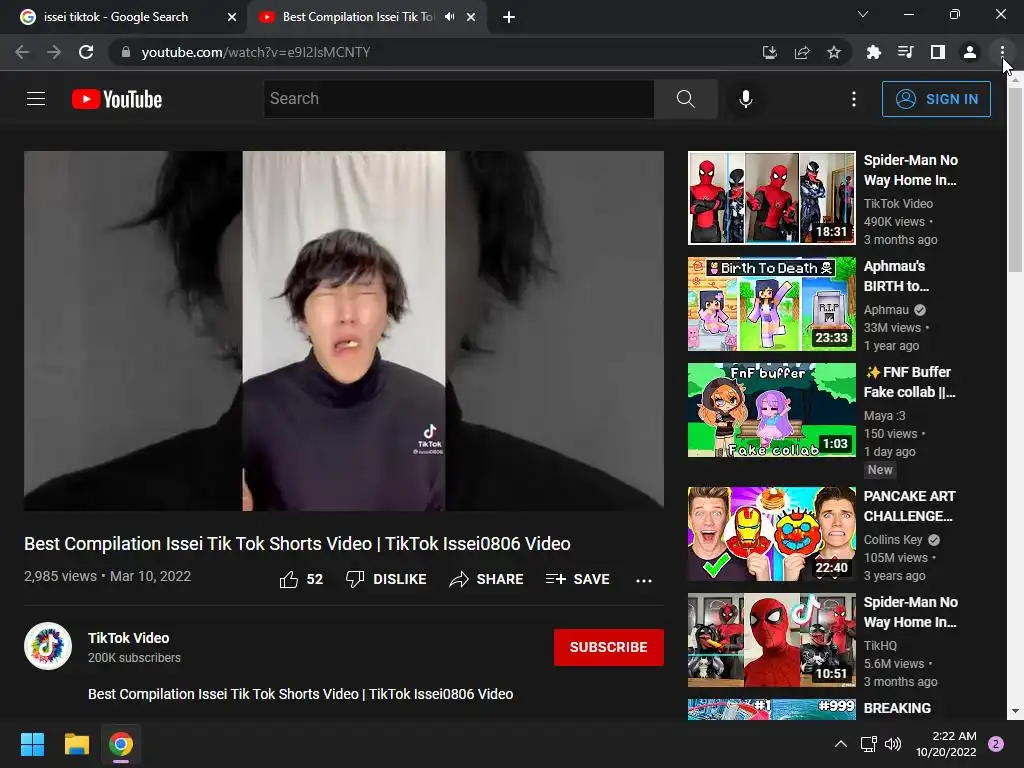Open Spider-Man No Way Home 10:51 thumbnail
The height and width of the screenshot is (768, 1024).
click(x=771, y=640)
